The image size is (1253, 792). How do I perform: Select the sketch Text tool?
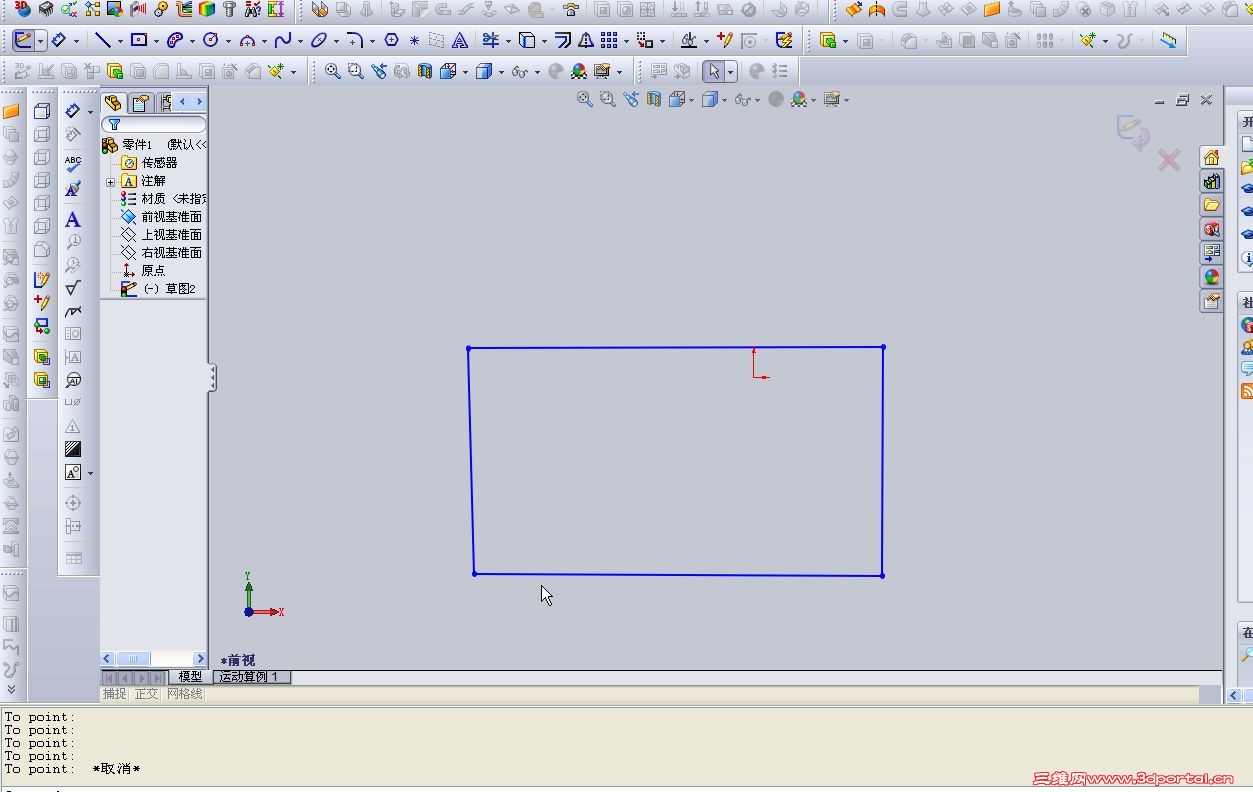[460, 41]
